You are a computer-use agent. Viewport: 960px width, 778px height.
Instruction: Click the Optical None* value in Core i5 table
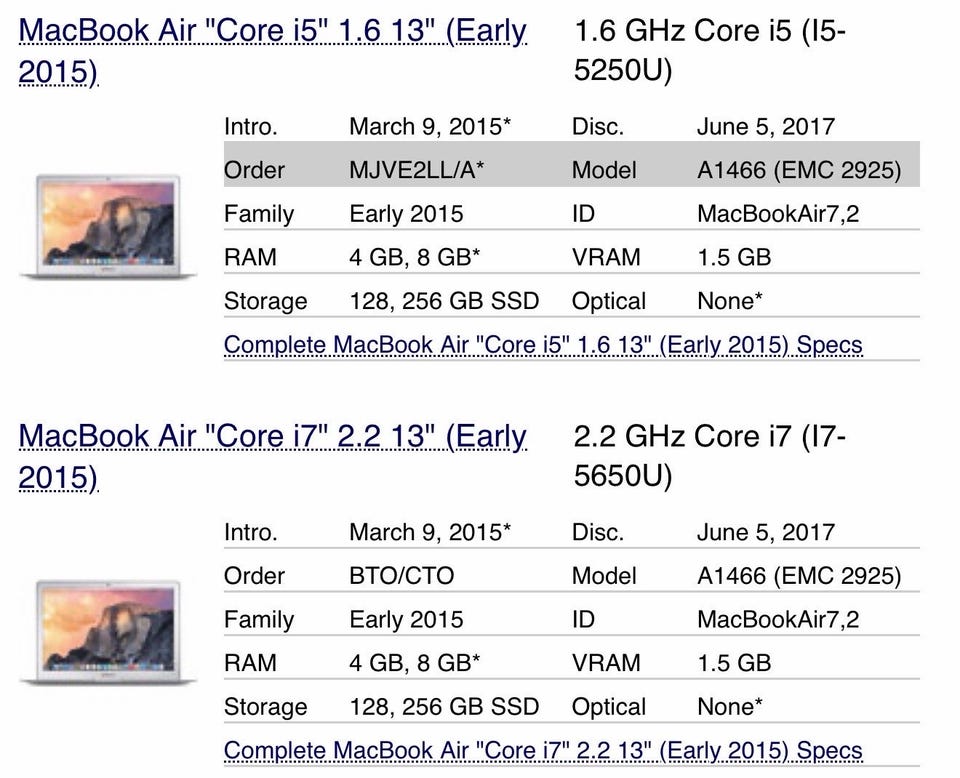(x=730, y=301)
